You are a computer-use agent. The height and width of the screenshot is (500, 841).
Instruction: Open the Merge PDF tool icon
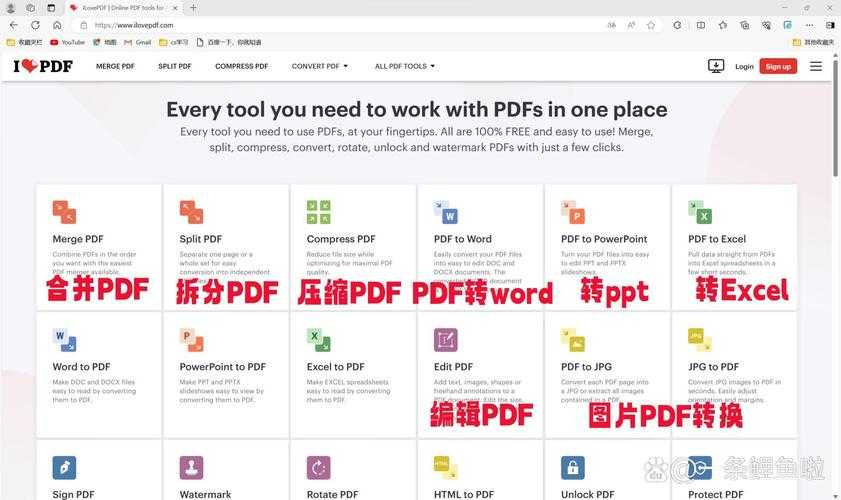click(x=64, y=212)
